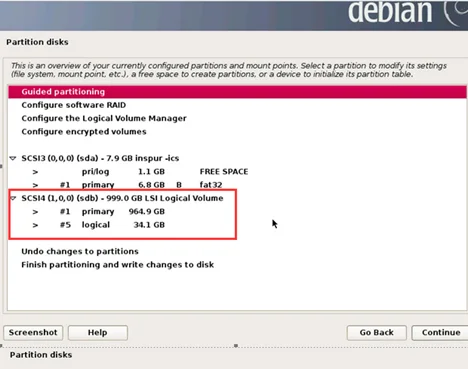The width and height of the screenshot is (468, 369).
Task: Open the Help button
Action: [98, 333]
